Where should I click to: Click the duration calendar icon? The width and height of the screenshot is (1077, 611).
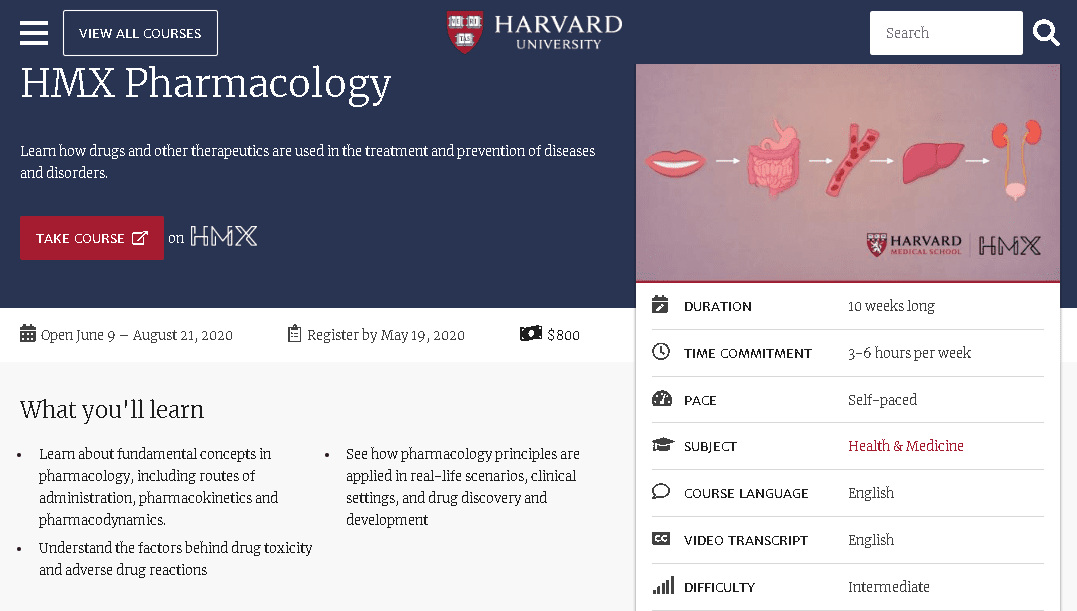[x=660, y=304]
